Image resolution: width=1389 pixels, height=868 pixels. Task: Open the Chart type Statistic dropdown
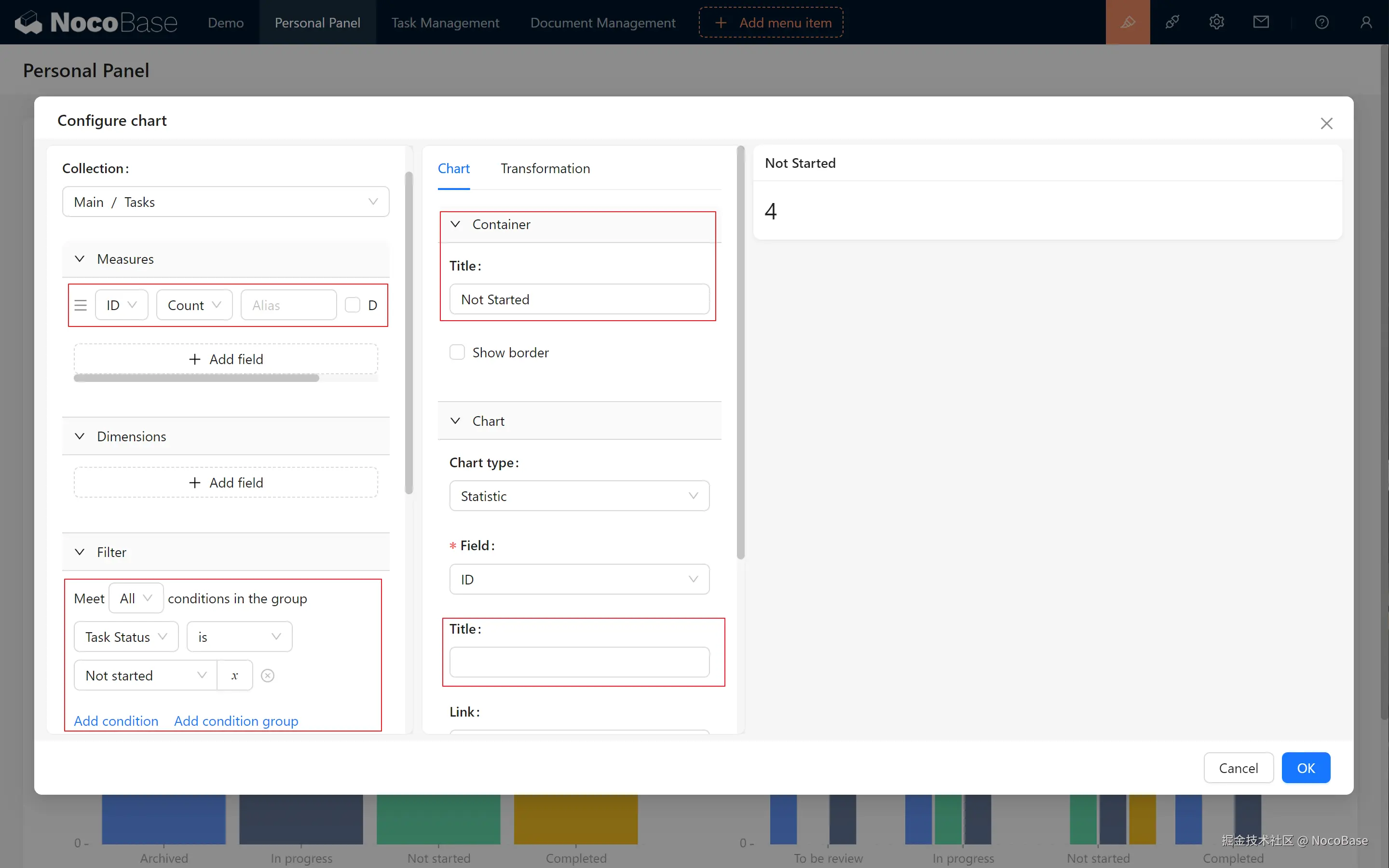pos(579,496)
